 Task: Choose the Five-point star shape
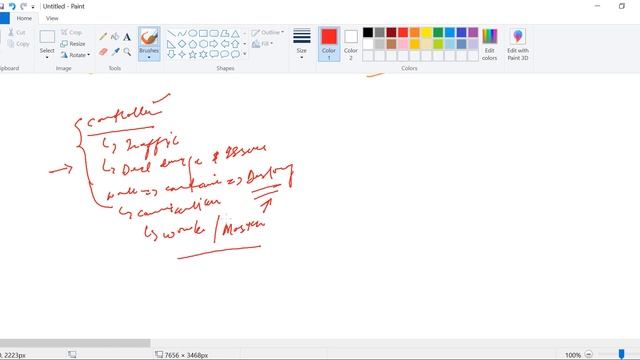[193, 54]
